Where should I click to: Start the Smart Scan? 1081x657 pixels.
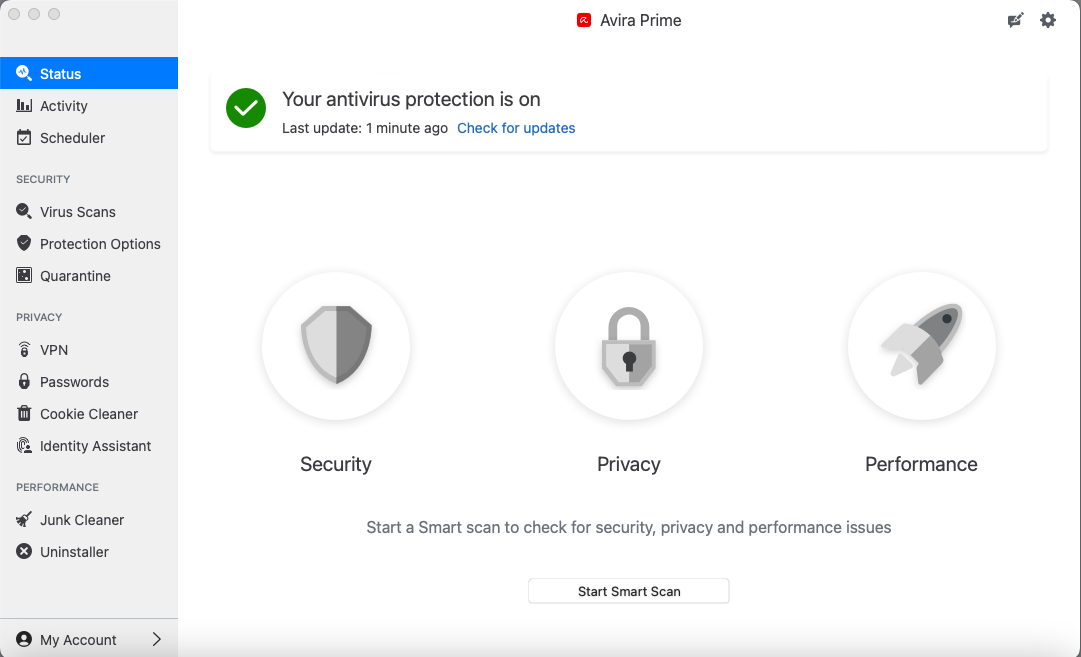tap(629, 591)
